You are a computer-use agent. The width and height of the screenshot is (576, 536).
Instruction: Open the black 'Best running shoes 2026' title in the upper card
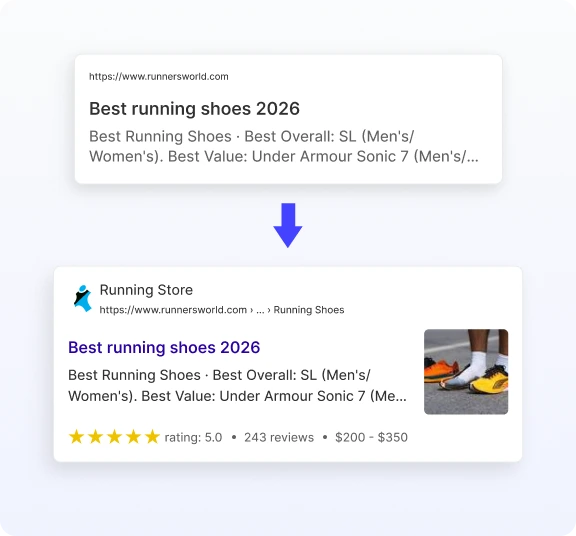[194, 109]
